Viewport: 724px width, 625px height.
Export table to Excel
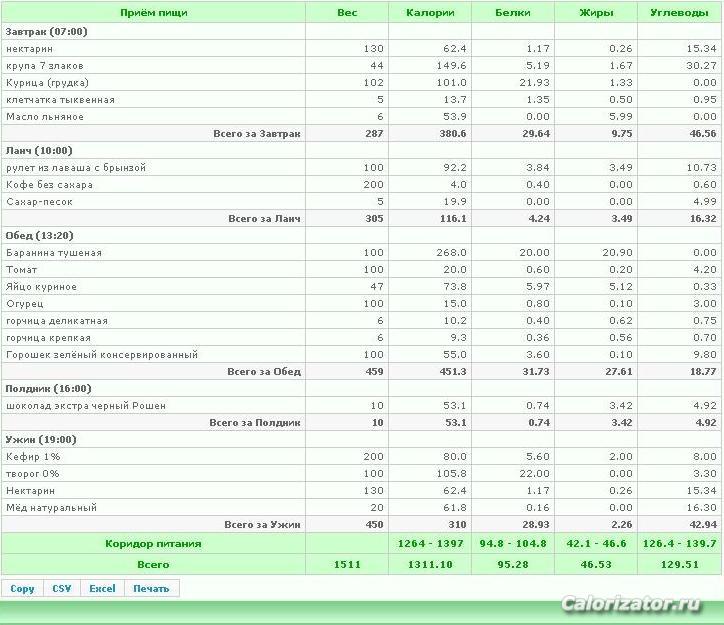(x=103, y=589)
